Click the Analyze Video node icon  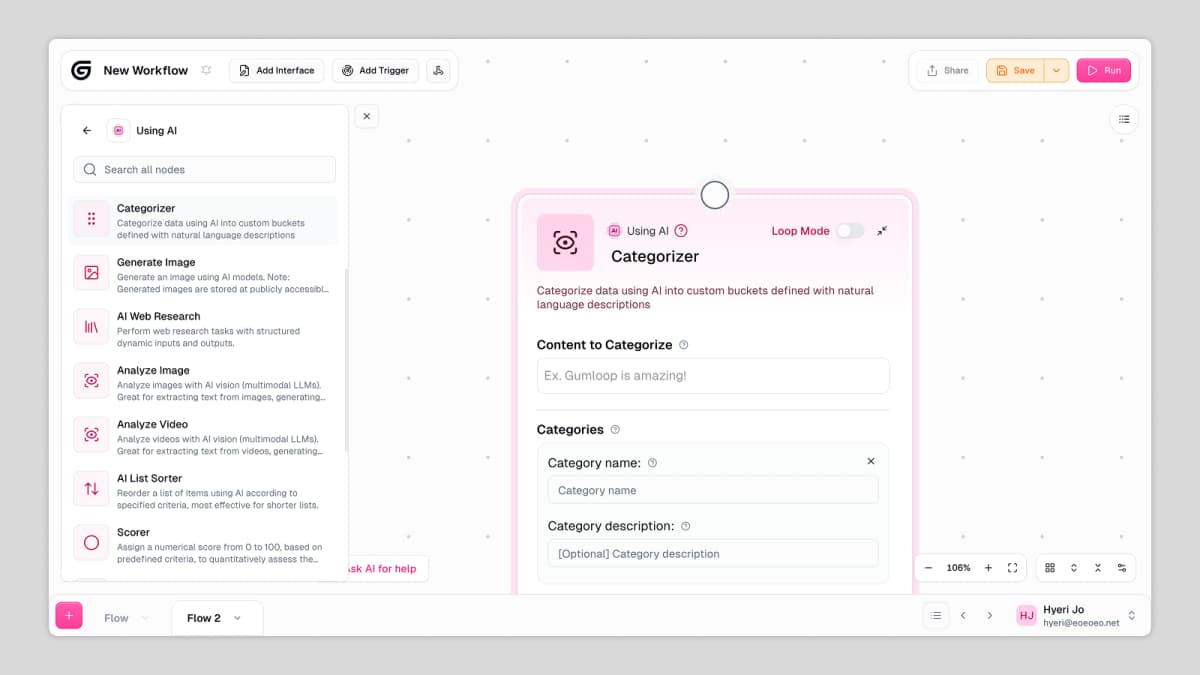pyautogui.click(x=91, y=434)
